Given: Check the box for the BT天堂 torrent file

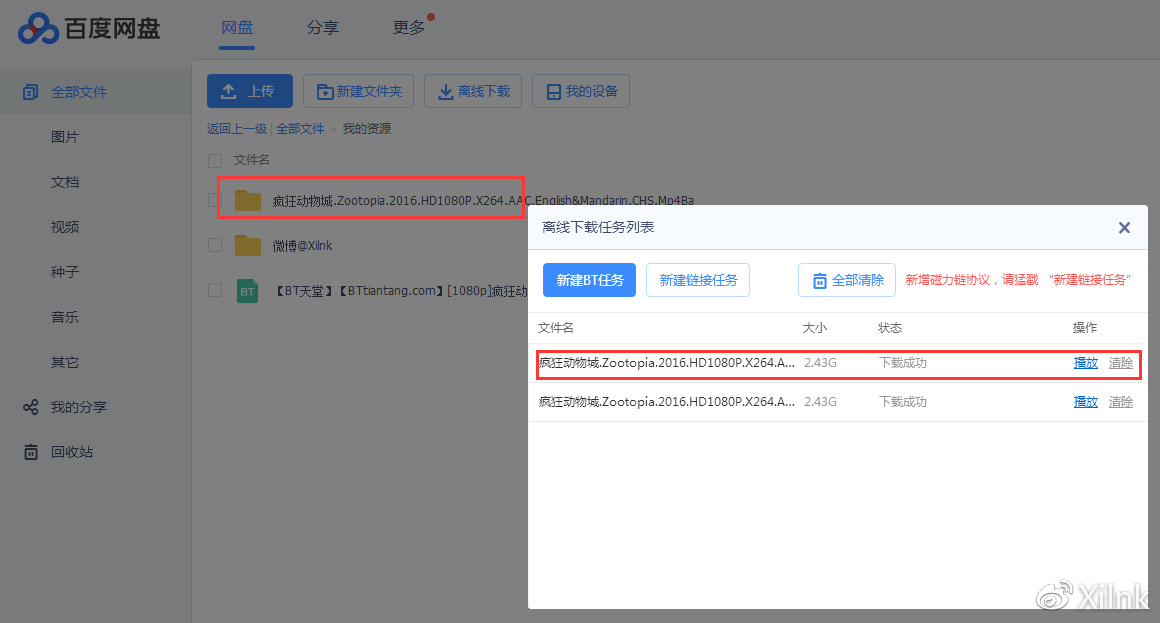Looking at the screenshot, I should [x=215, y=290].
